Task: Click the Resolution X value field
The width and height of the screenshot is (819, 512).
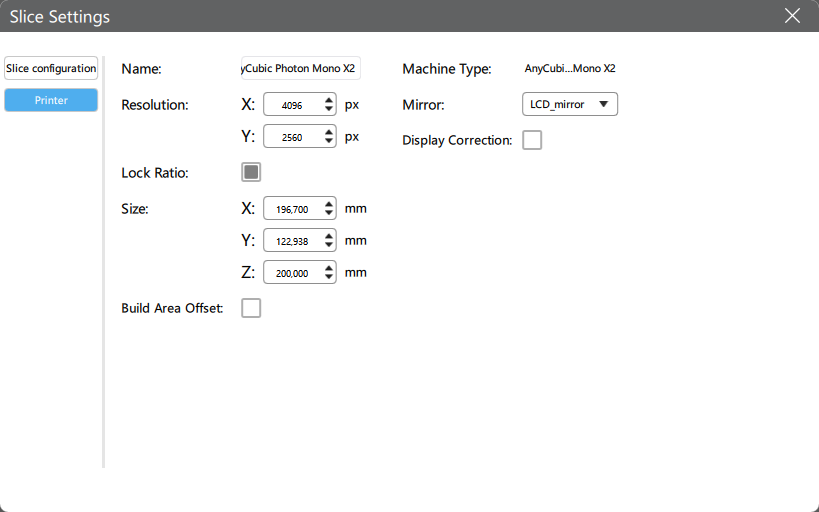Action: [292, 104]
